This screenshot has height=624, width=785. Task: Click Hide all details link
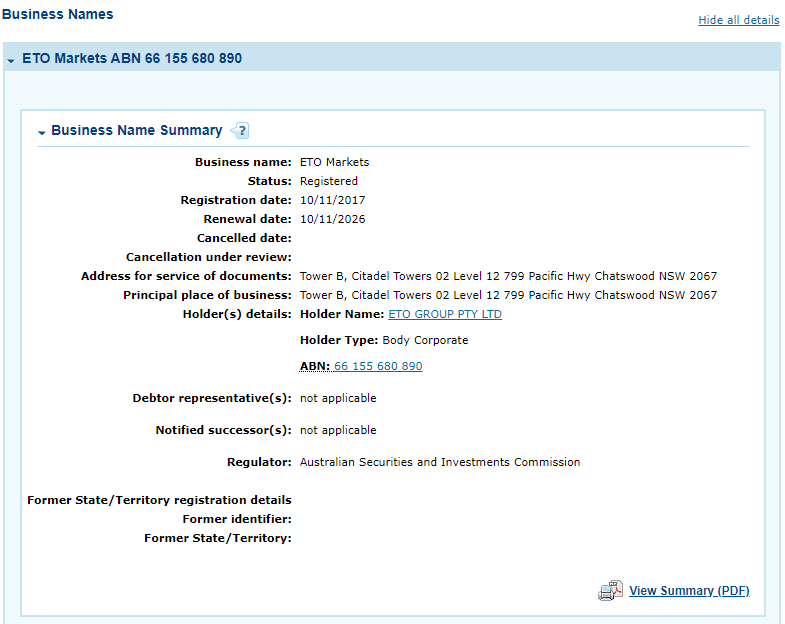[739, 20]
